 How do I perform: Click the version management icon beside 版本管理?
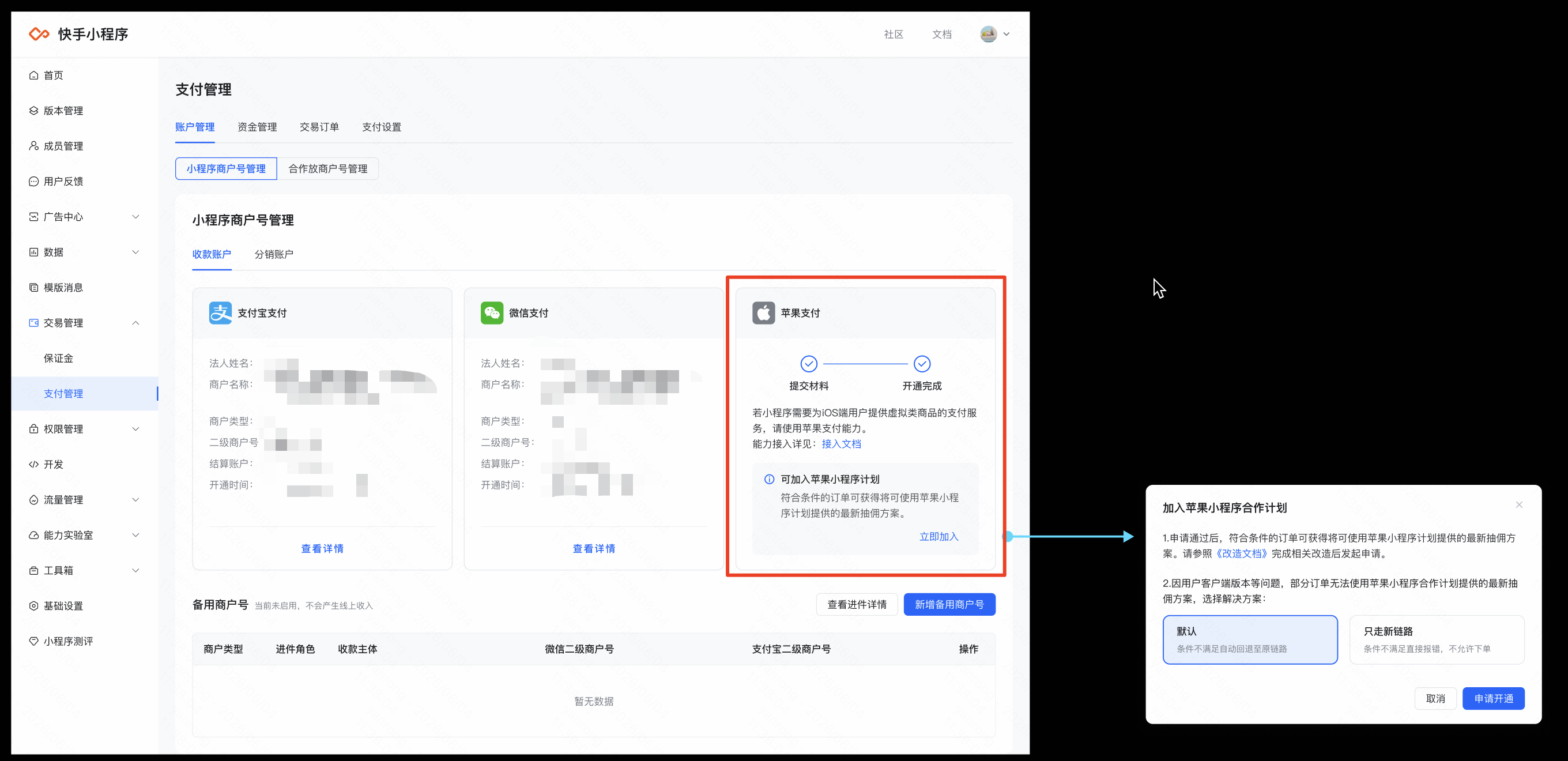[33, 111]
